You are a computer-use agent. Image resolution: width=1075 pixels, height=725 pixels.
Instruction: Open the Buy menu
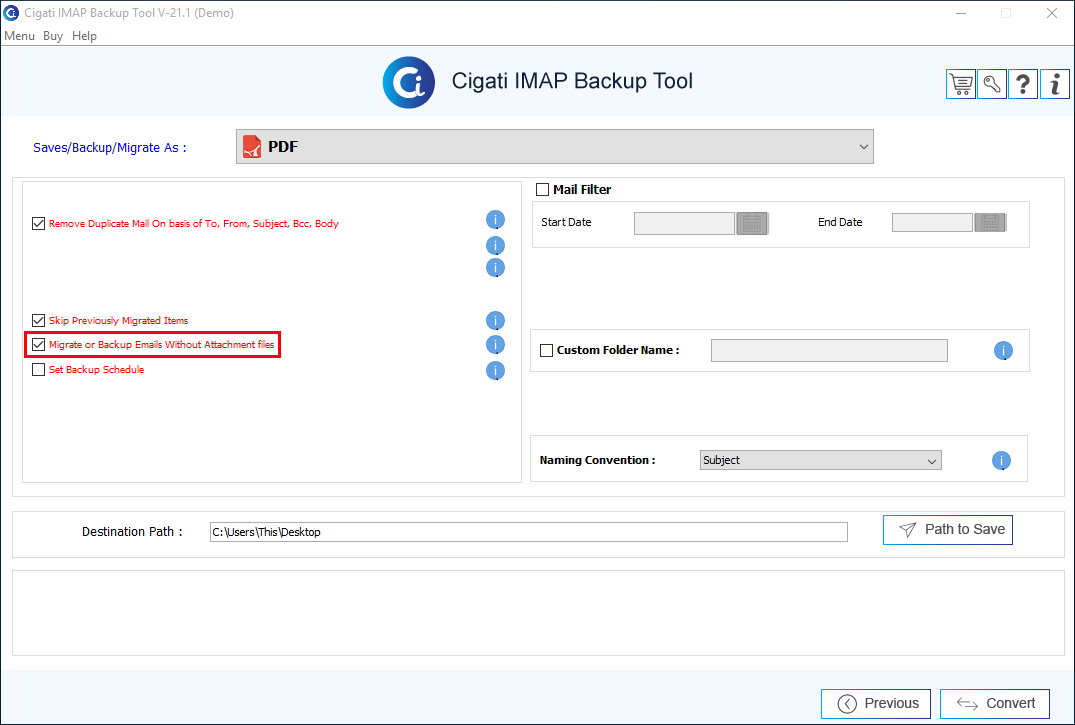point(53,36)
